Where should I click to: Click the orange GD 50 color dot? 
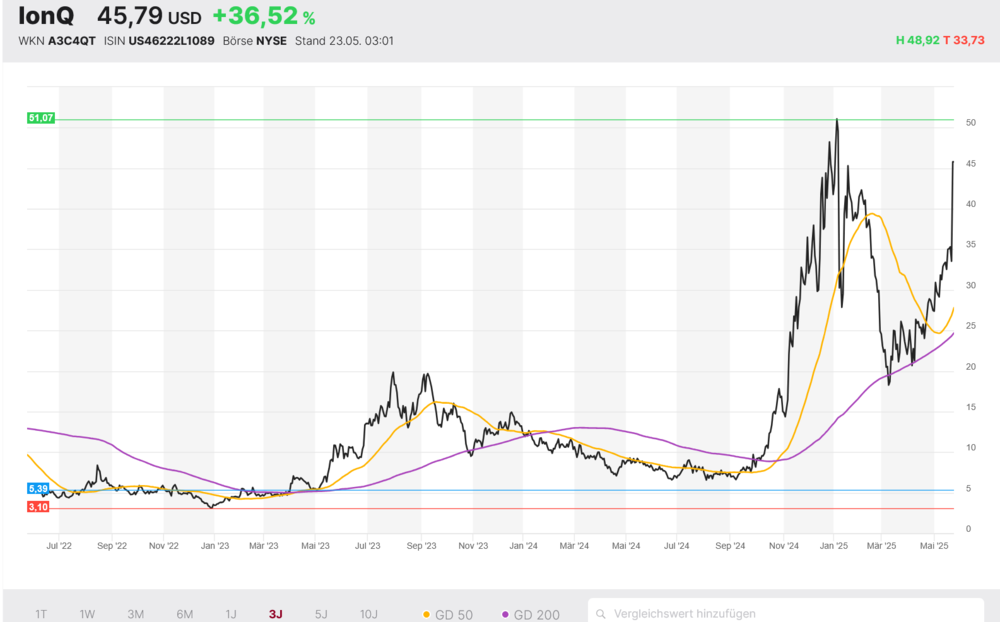click(x=428, y=614)
